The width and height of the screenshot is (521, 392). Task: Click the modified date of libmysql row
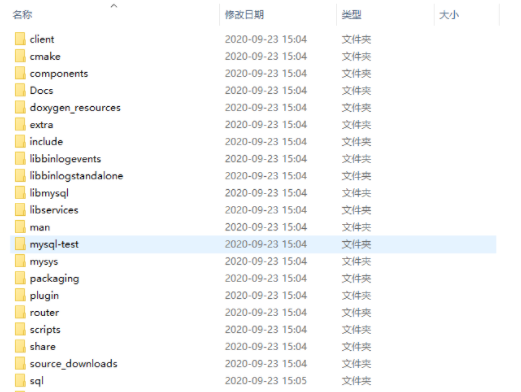[x=266, y=193]
